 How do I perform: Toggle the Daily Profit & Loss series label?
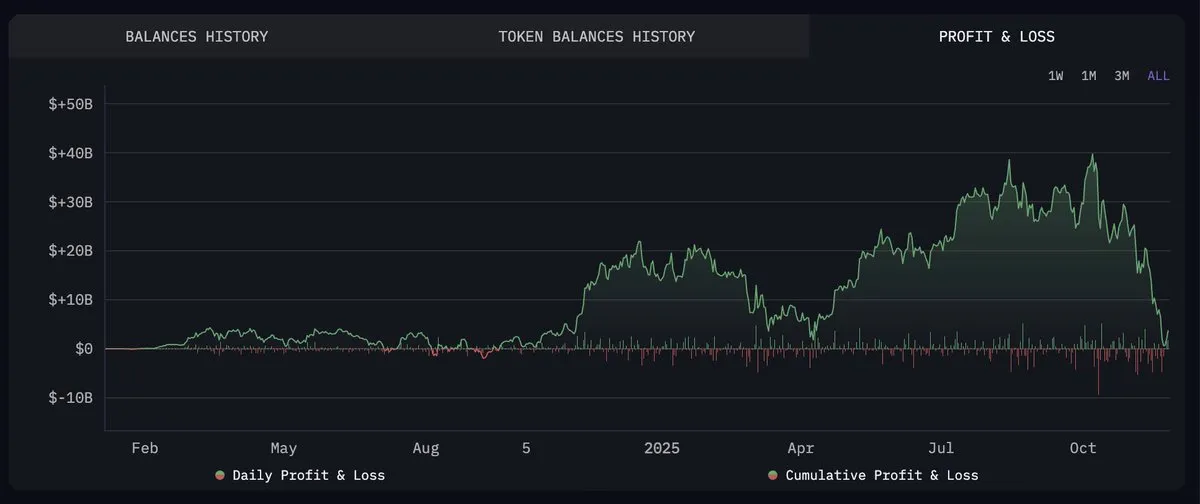pyautogui.click(x=308, y=475)
